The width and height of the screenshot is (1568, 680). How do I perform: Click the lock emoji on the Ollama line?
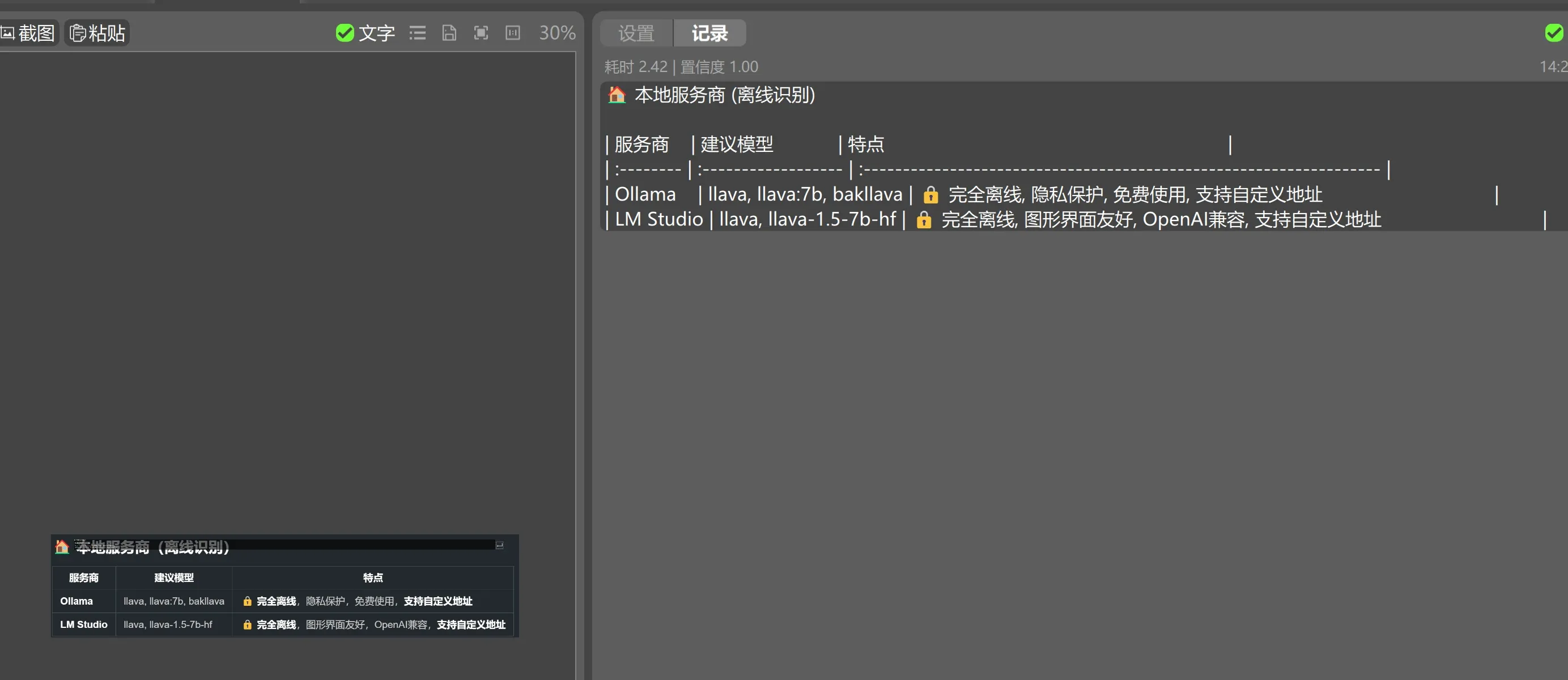click(x=930, y=195)
